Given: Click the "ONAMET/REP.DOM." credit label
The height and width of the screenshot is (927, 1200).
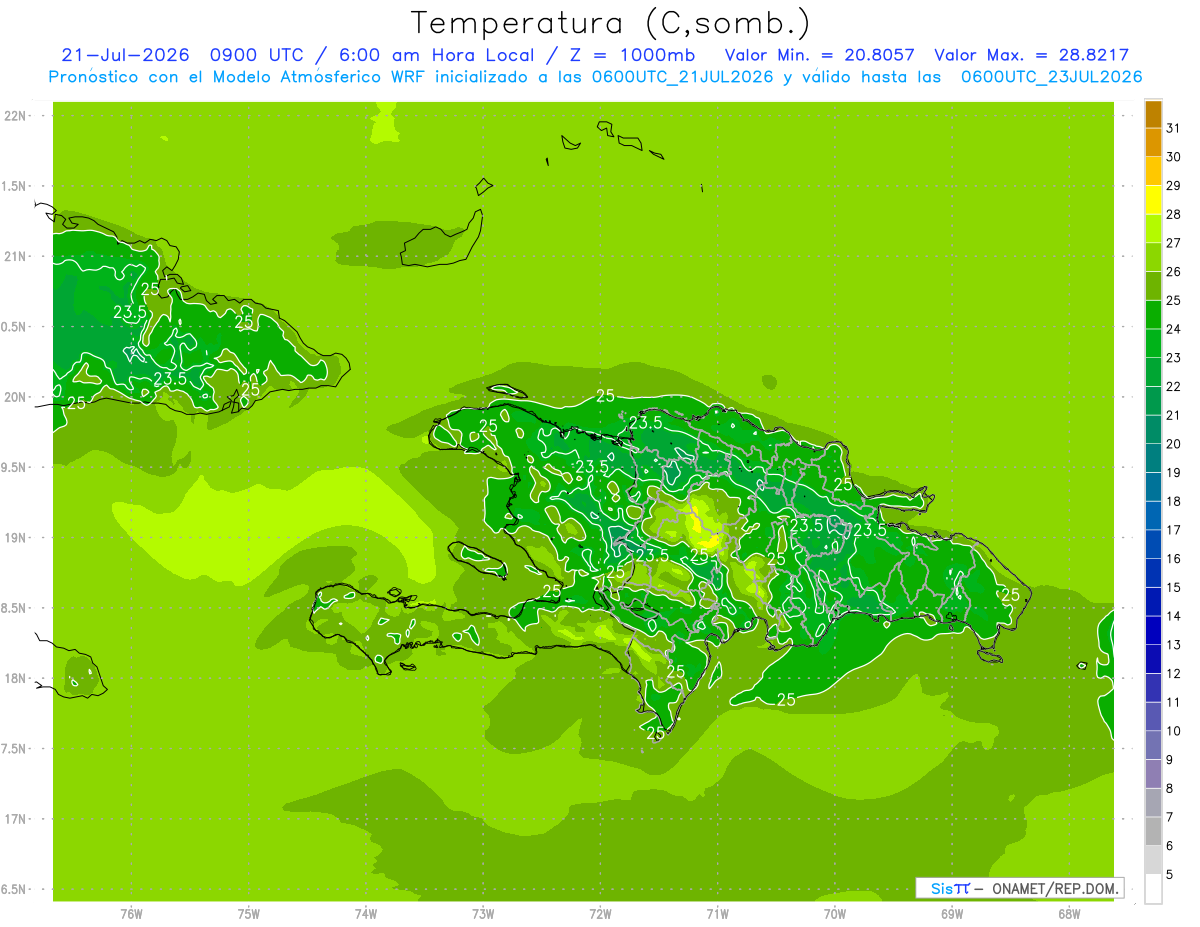Looking at the screenshot, I should click(1055, 888).
